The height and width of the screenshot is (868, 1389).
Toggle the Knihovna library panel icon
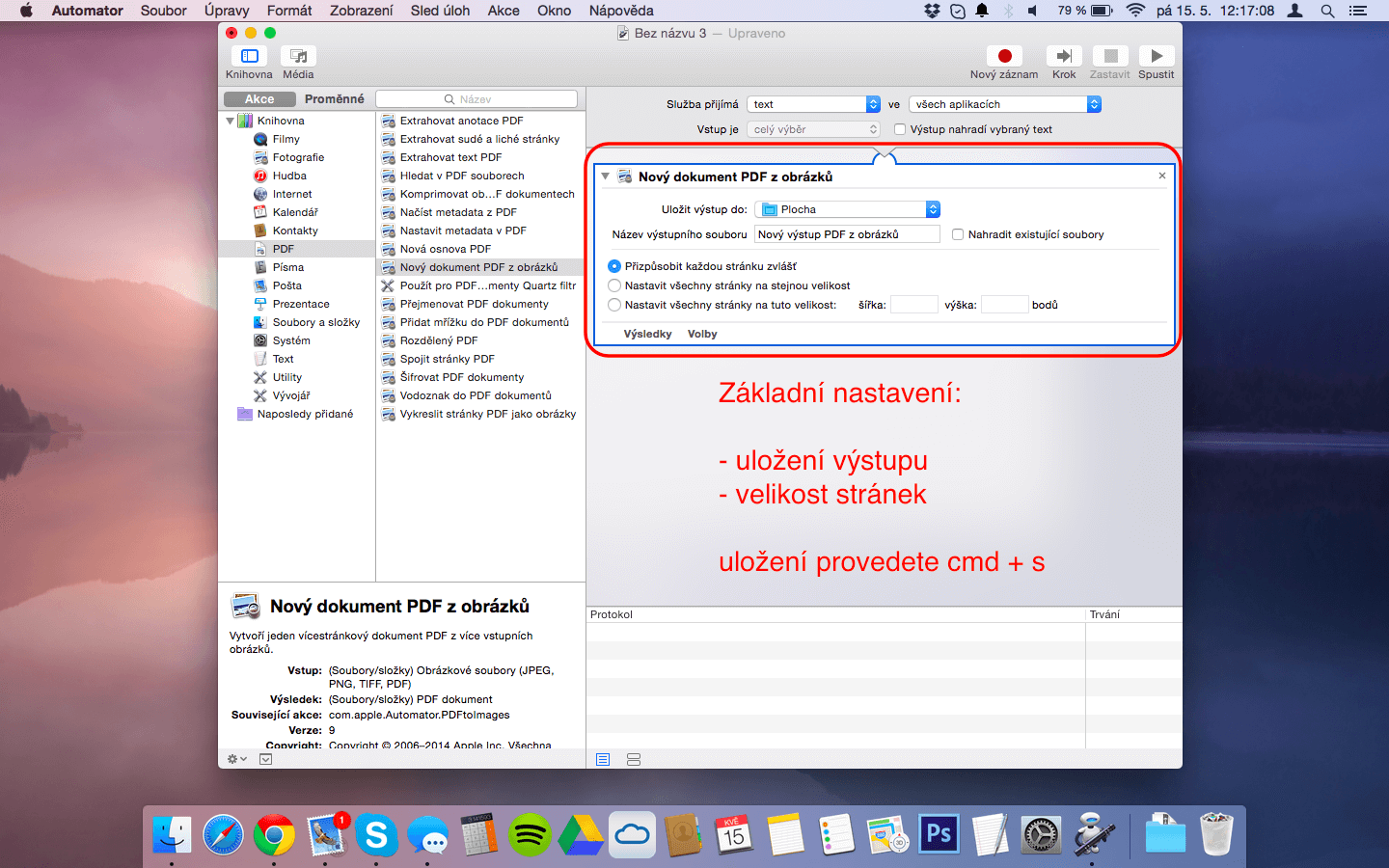click(x=249, y=56)
